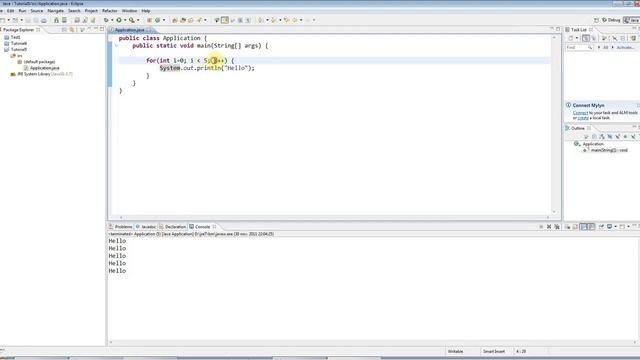Open the New Java Class dropdown arrow
The image size is (640, 360).
coord(164,20)
